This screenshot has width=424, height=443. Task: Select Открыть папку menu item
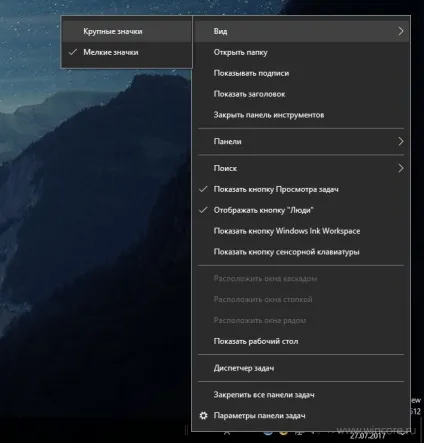pyautogui.click(x=301, y=52)
